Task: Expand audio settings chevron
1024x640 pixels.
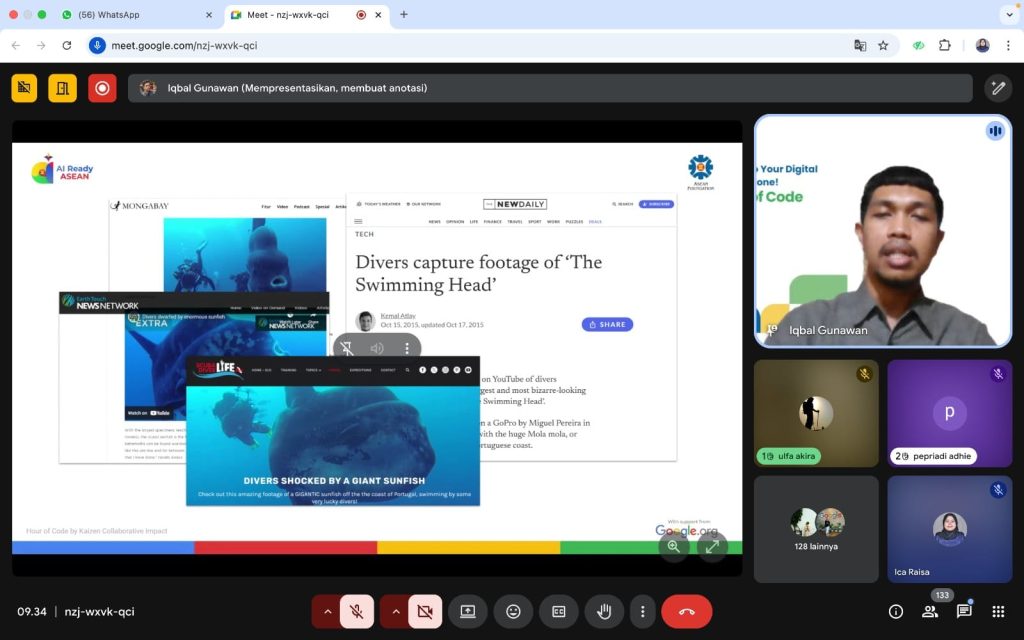Action: pyautogui.click(x=328, y=612)
